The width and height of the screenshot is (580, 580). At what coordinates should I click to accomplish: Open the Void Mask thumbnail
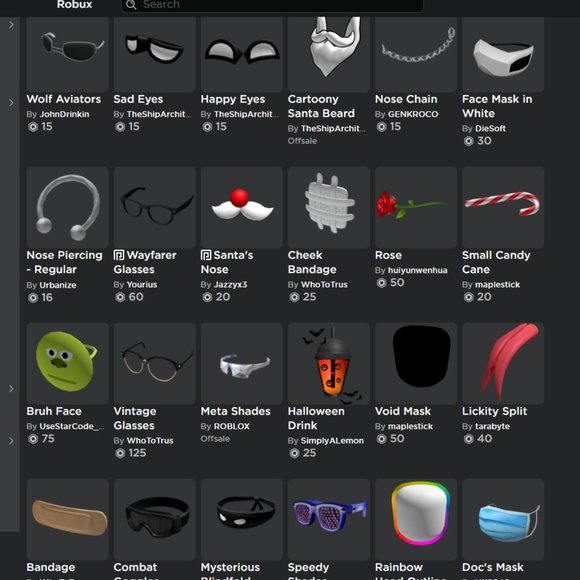pyautogui.click(x=416, y=363)
